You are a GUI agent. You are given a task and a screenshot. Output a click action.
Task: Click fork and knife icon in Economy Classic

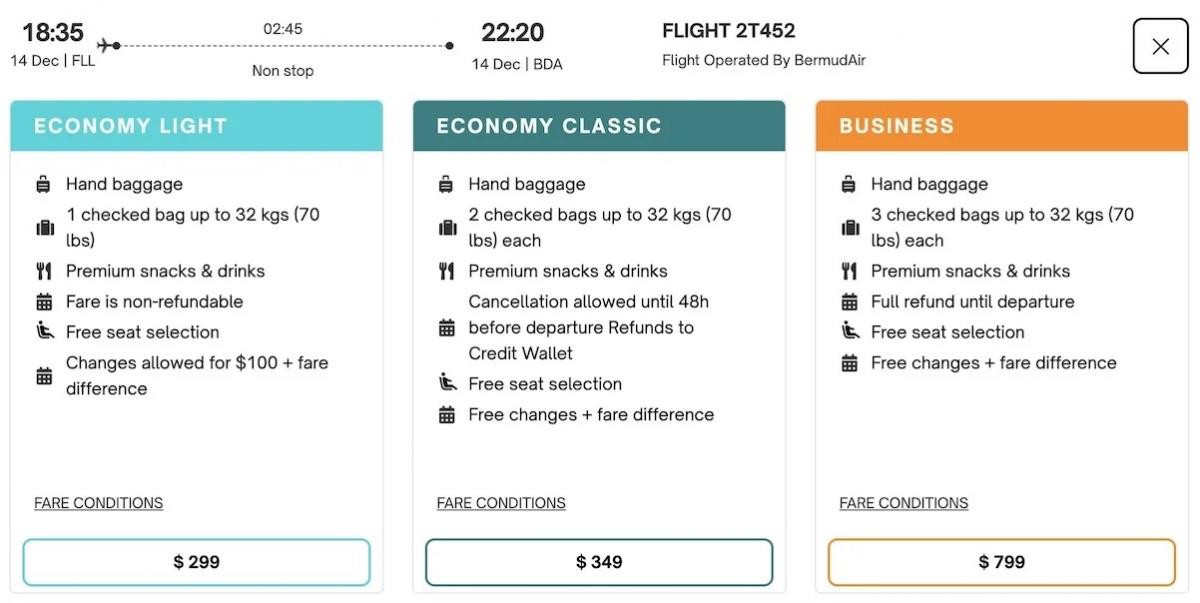coord(447,271)
